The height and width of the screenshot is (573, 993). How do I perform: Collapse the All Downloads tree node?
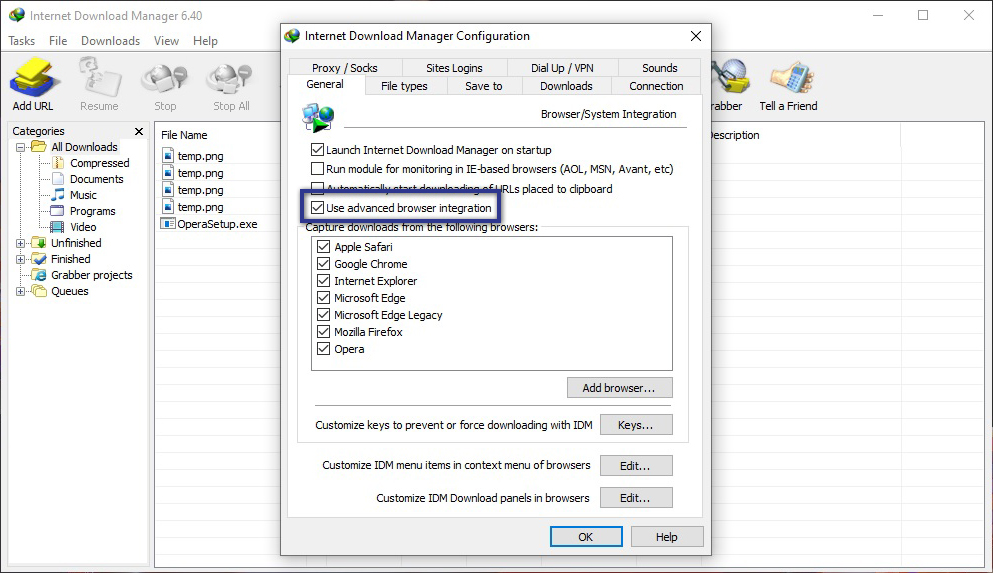pyautogui.click(x=20, y=147)
